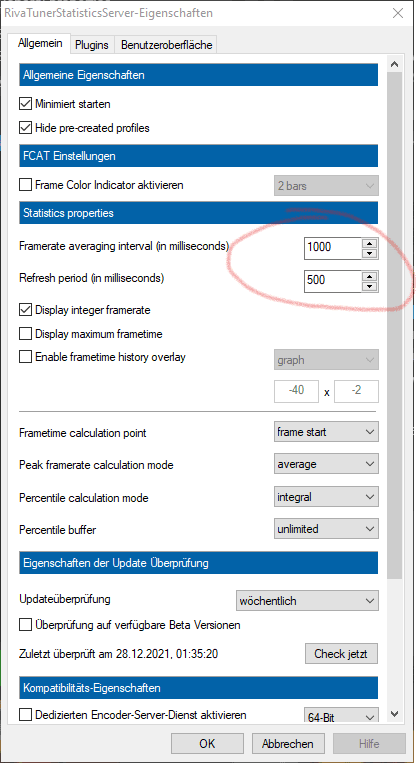Click the Check jetzt button
This screenshot has height=763, width=418.
pyautogui.click(x=341, y=654)
